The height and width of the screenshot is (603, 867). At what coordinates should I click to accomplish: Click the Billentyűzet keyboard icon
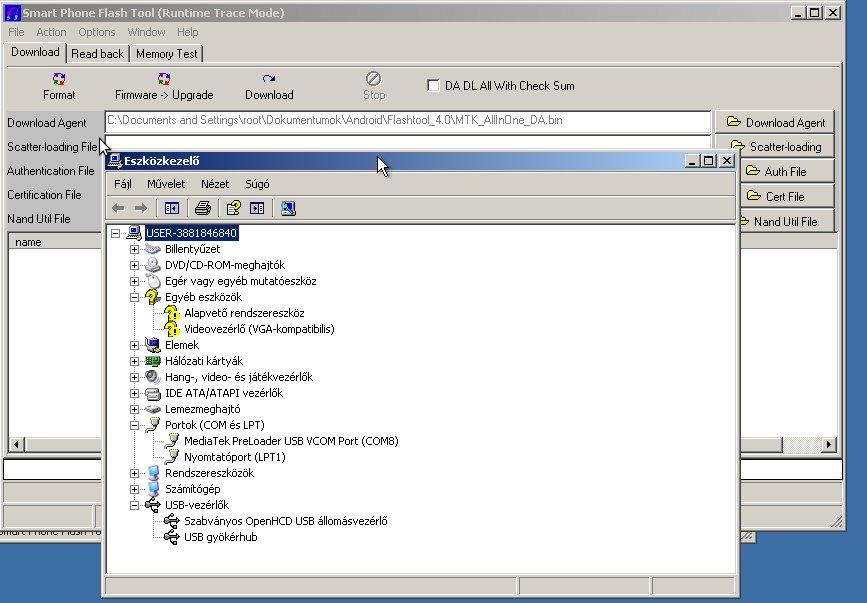[x=153, y=249]
